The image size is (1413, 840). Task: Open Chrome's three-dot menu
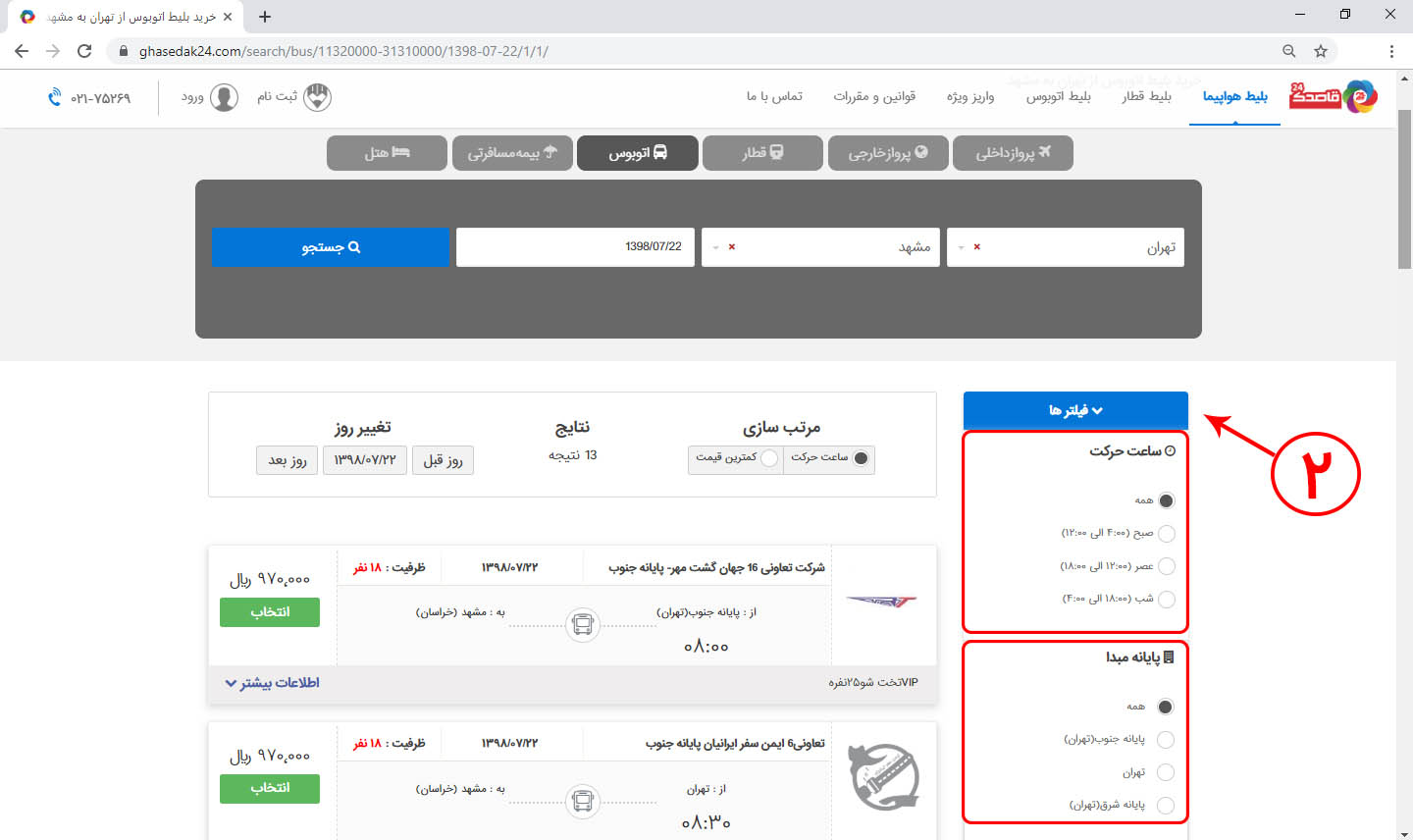pos(1391,51)
